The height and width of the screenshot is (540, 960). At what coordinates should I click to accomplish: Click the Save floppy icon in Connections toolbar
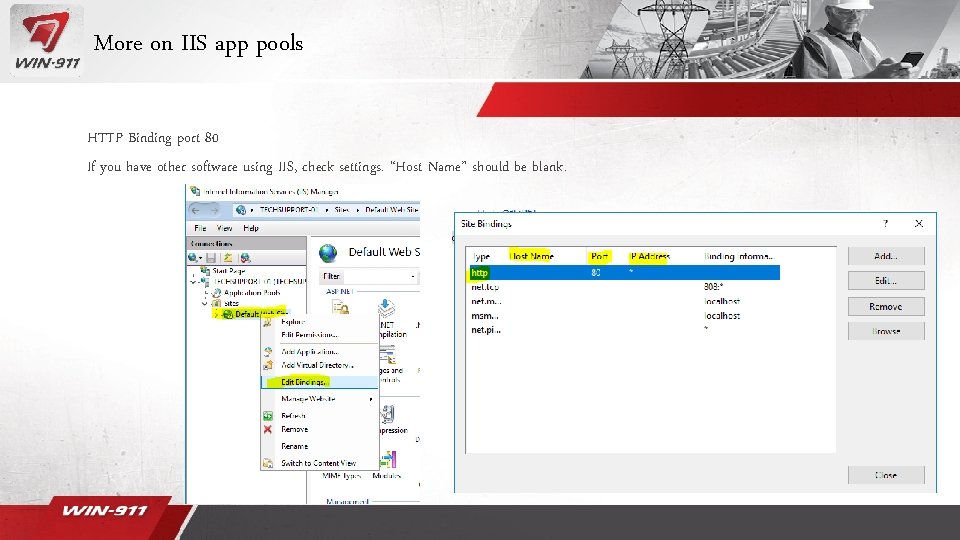coord(211,258)
